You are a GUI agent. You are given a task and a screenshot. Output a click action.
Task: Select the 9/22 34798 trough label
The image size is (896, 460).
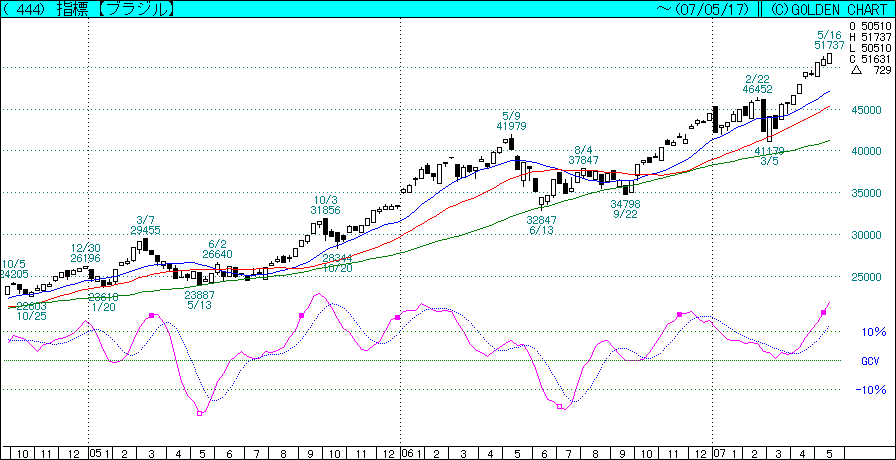626,209
